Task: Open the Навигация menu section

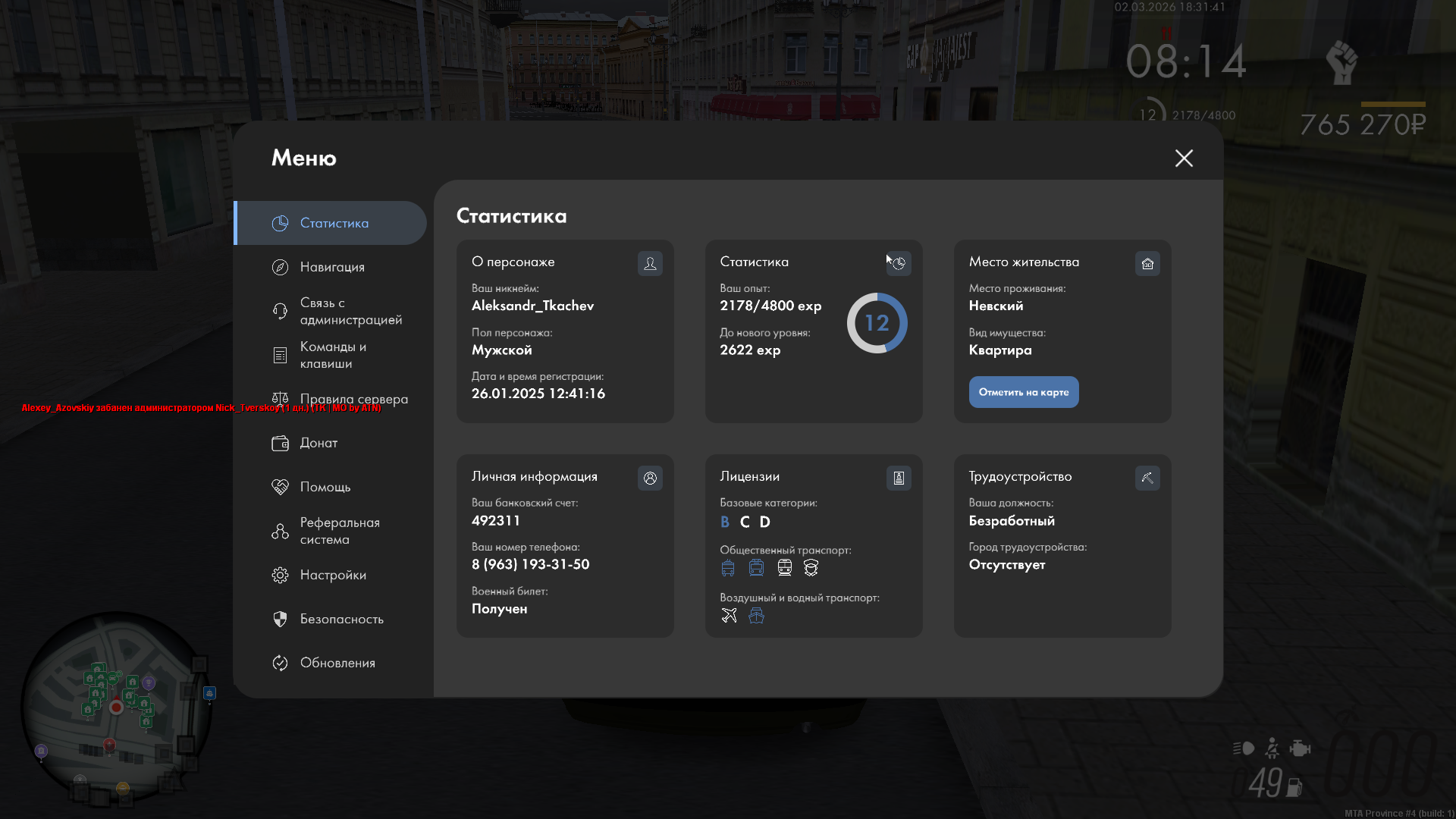Action: coord(331,267)
